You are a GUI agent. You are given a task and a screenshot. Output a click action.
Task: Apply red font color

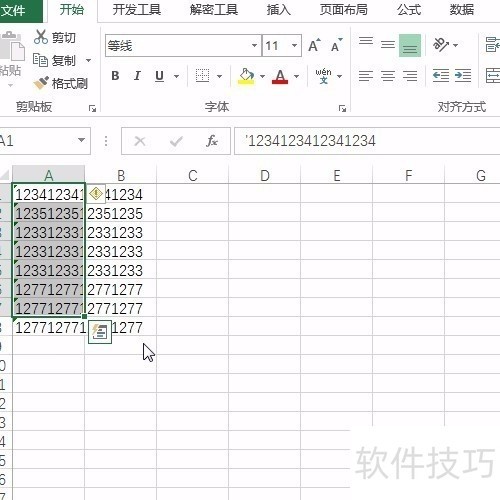[x=280, y=76]
